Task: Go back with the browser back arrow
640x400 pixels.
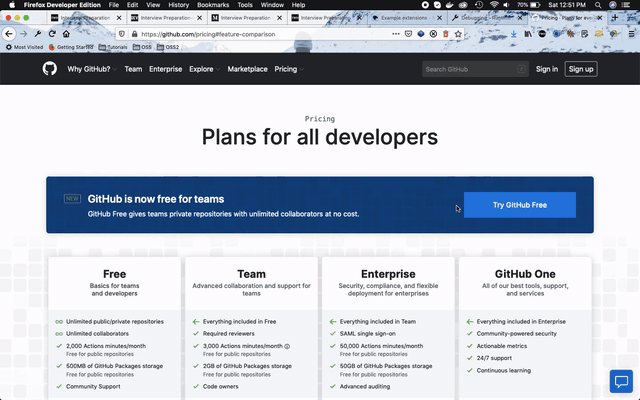Action: [9, 34]
